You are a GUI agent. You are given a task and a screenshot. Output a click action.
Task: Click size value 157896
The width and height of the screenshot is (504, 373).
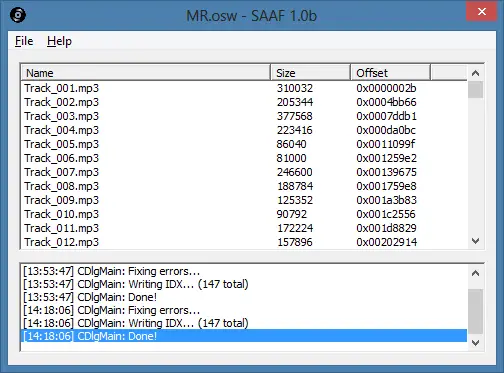[x=295, y=242]
